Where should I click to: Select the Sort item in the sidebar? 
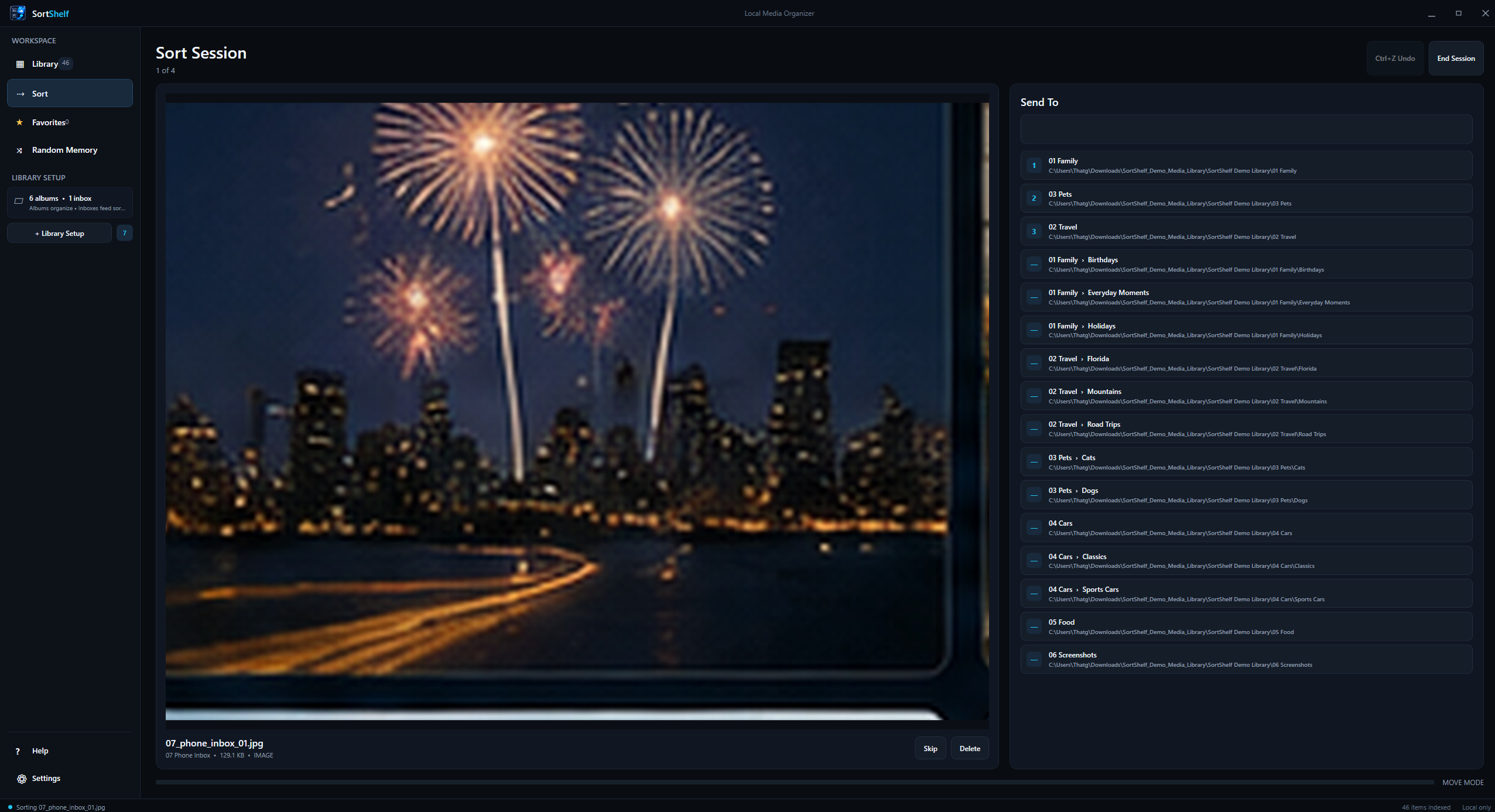pos(70,94)
